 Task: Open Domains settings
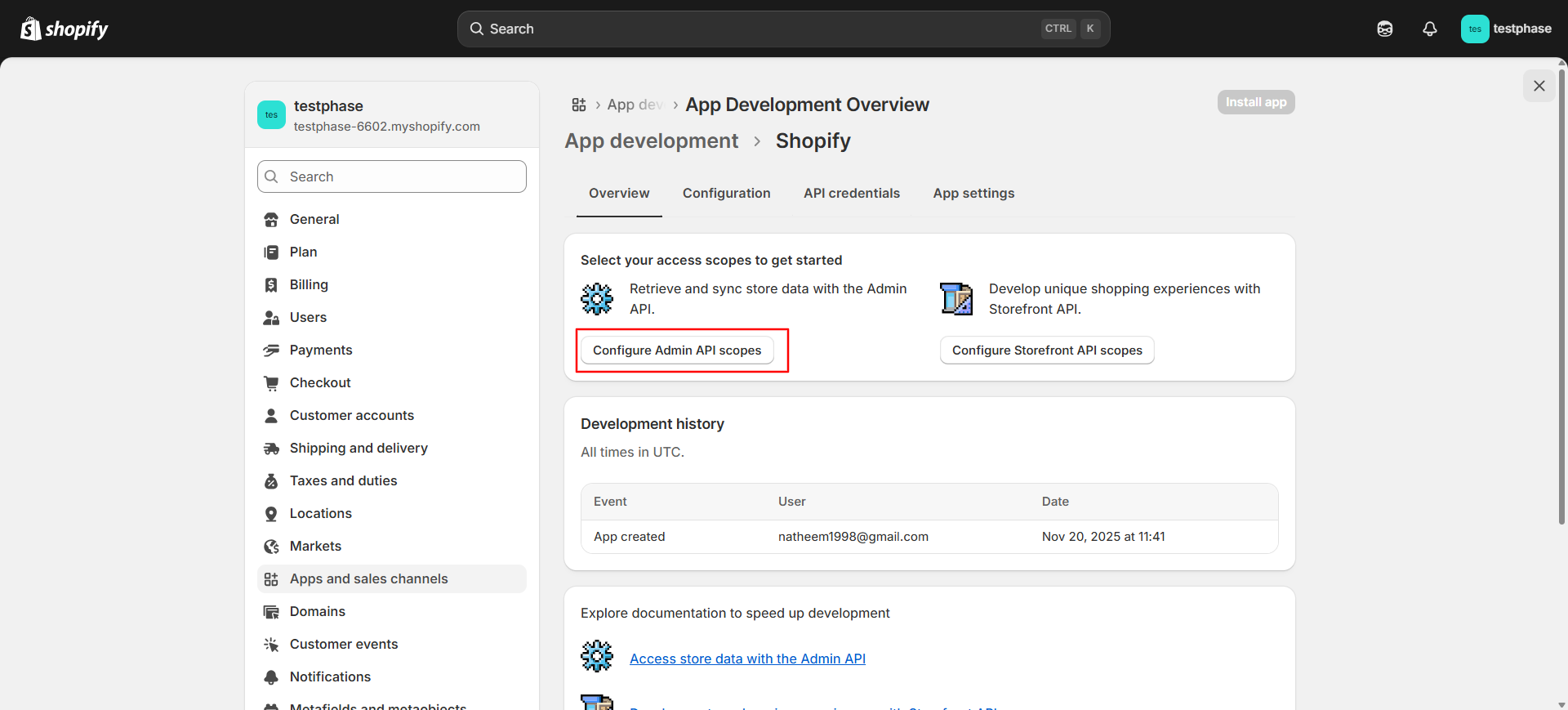392,611
